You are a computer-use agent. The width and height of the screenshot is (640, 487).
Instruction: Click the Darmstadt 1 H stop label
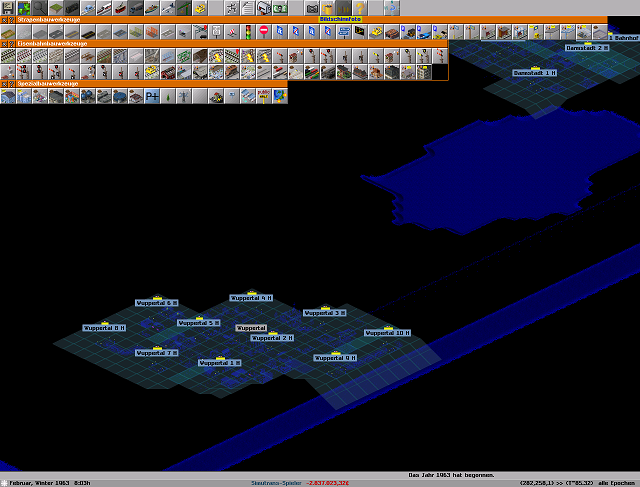pyautogui.click(x=534, y=73)
